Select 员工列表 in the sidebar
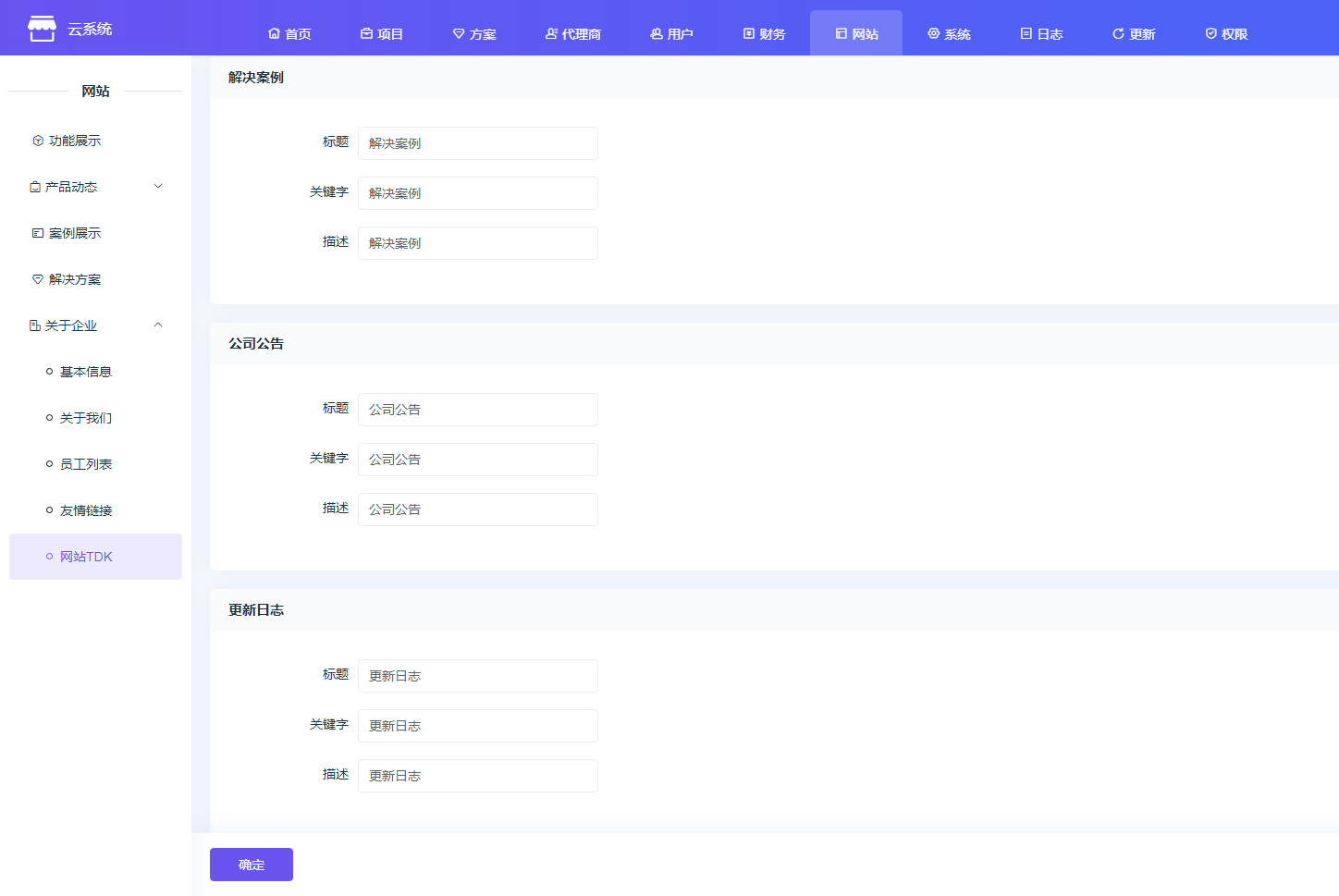The image size is (1339, 896). point(95,464)
